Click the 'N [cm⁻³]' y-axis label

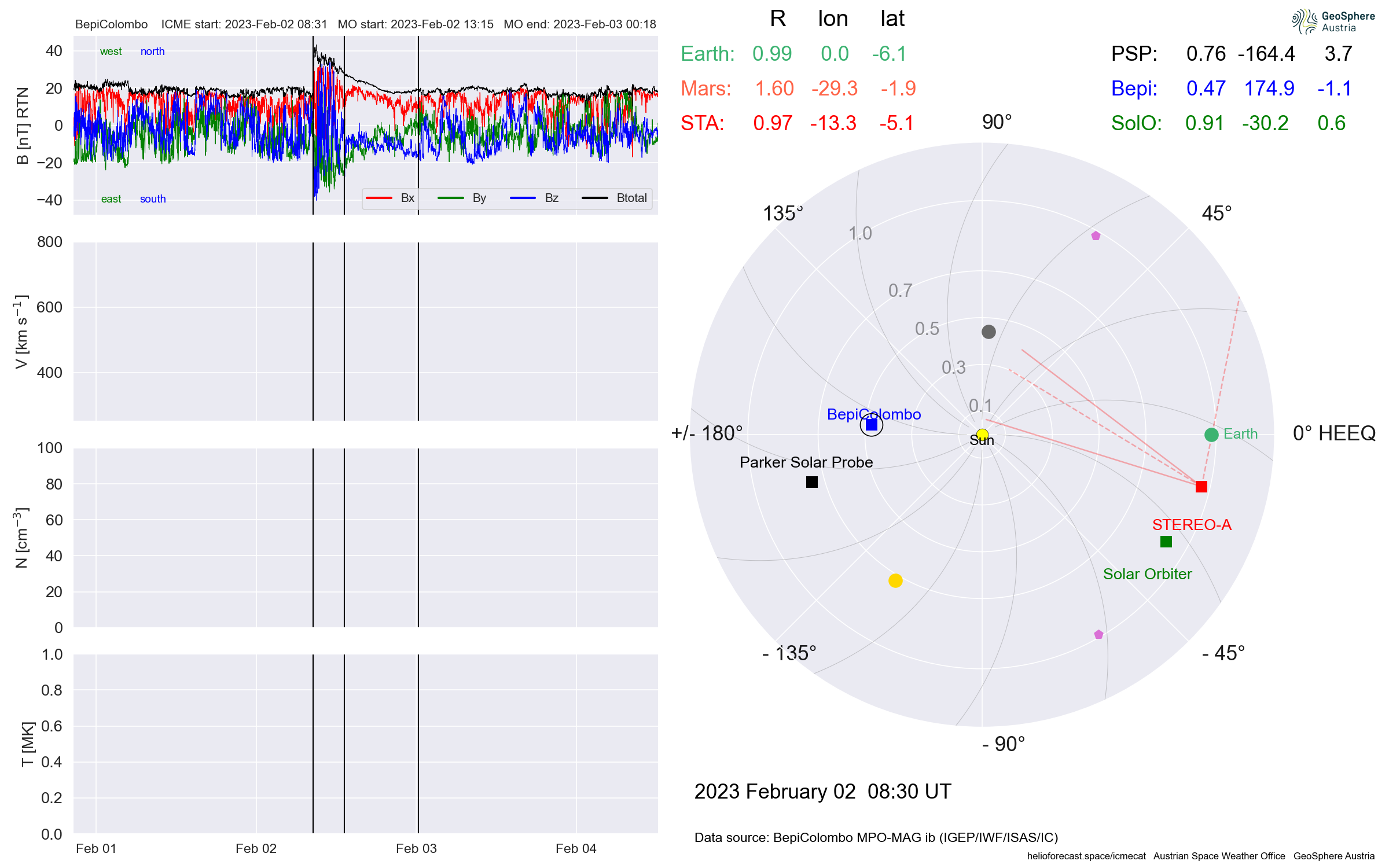pos(21,538)
